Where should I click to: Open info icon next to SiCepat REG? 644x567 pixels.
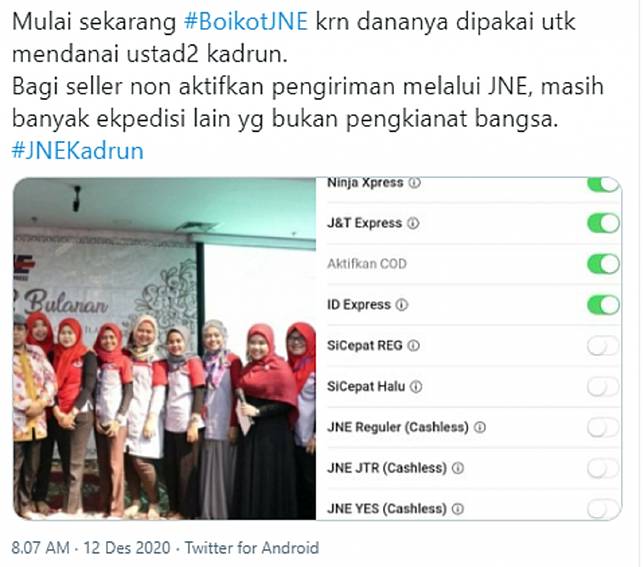(x=414, y=346)
